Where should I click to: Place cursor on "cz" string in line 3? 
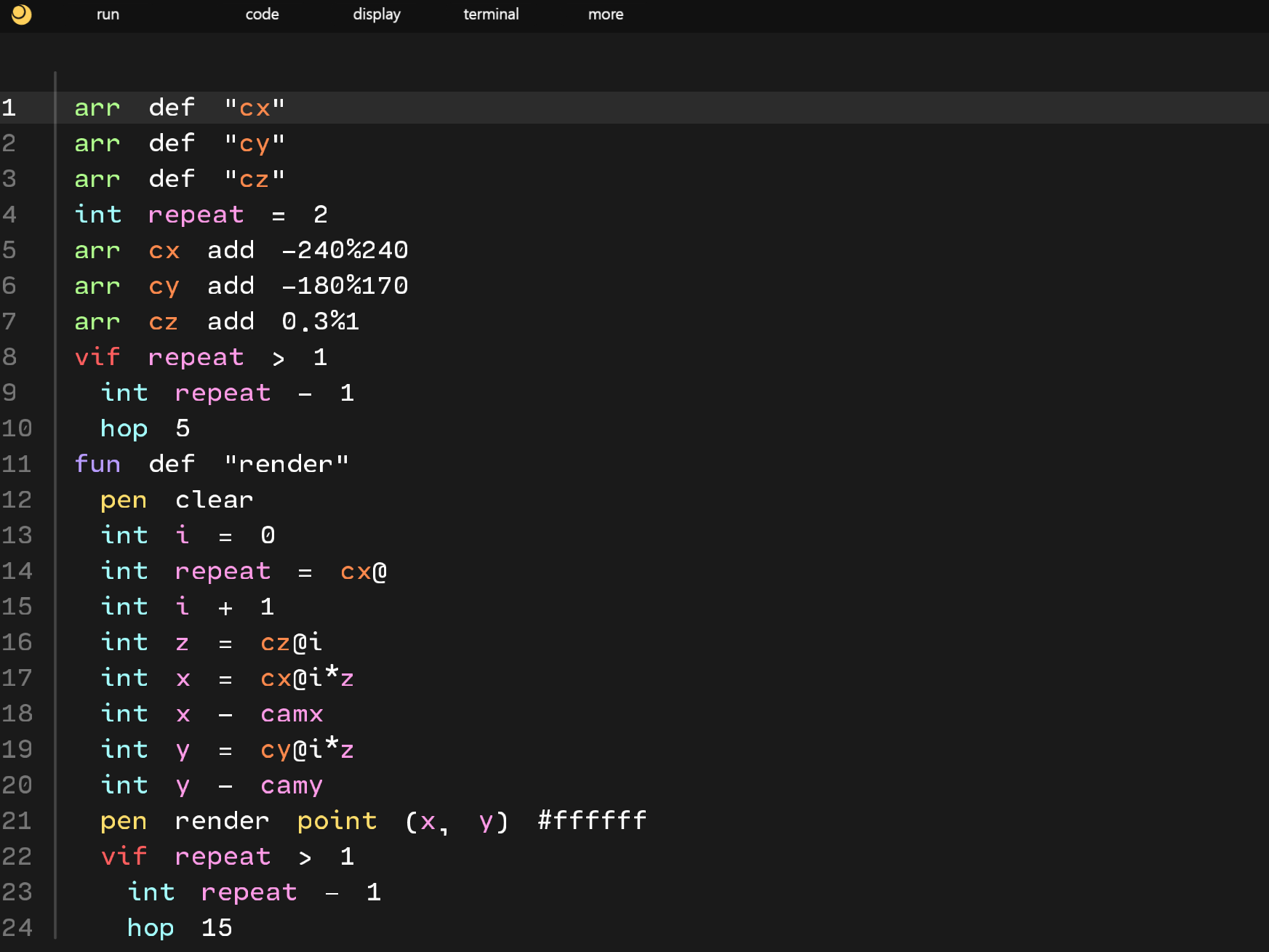coord(255,179)
